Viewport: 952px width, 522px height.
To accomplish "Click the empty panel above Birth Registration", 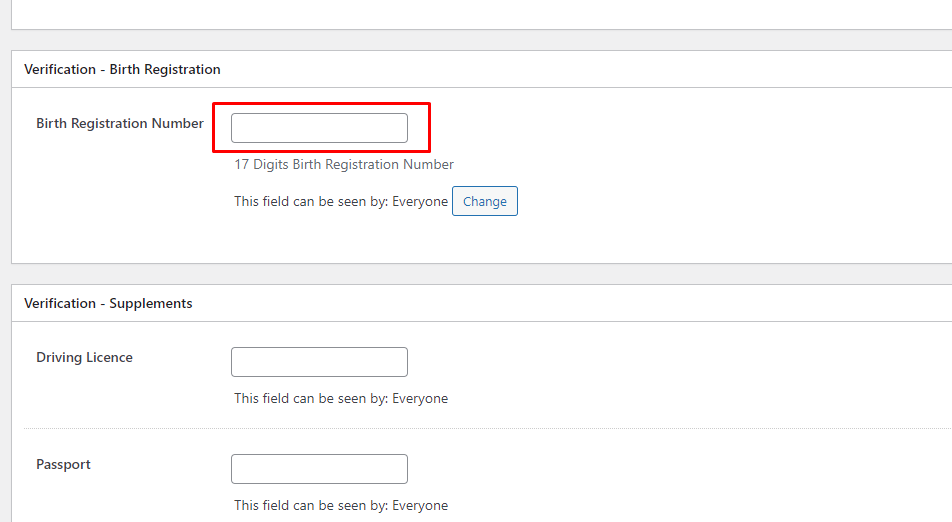I will coord(480,14).
